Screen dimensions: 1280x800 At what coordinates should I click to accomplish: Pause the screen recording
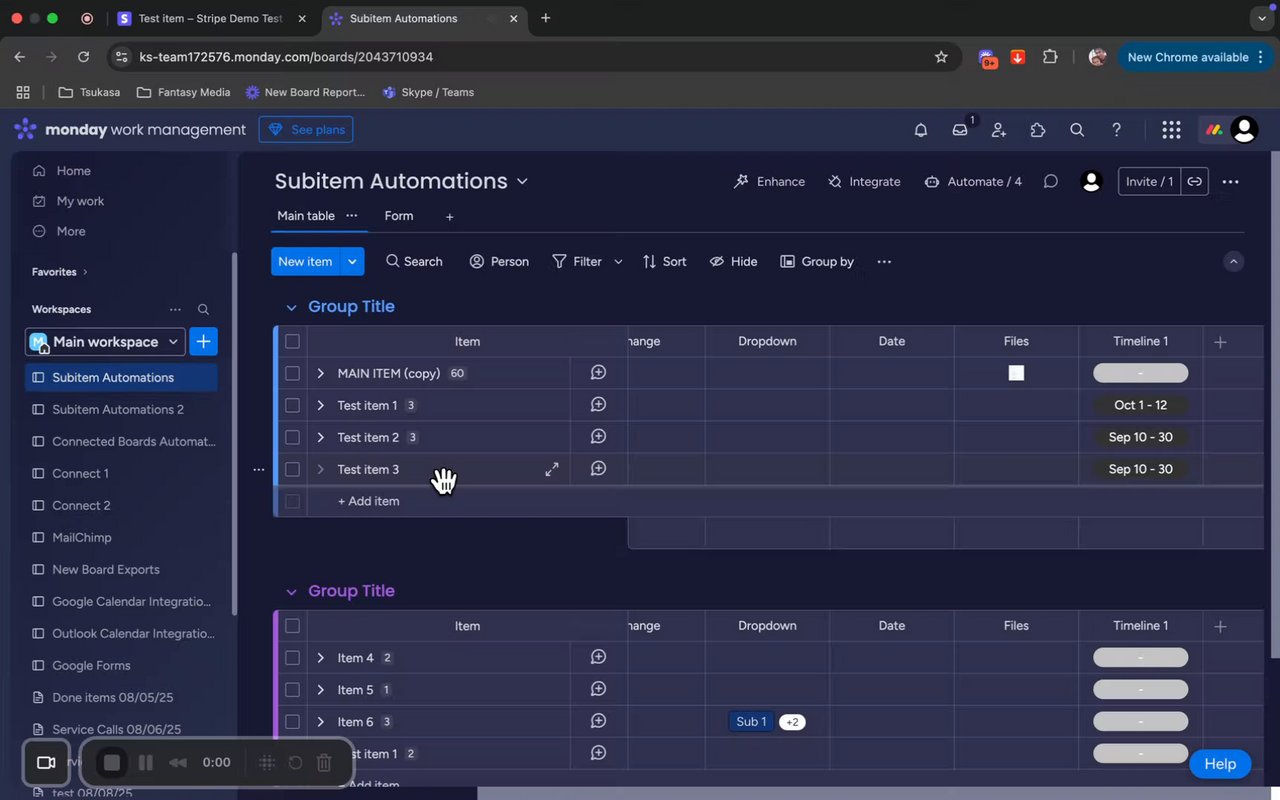pos(146,763)
